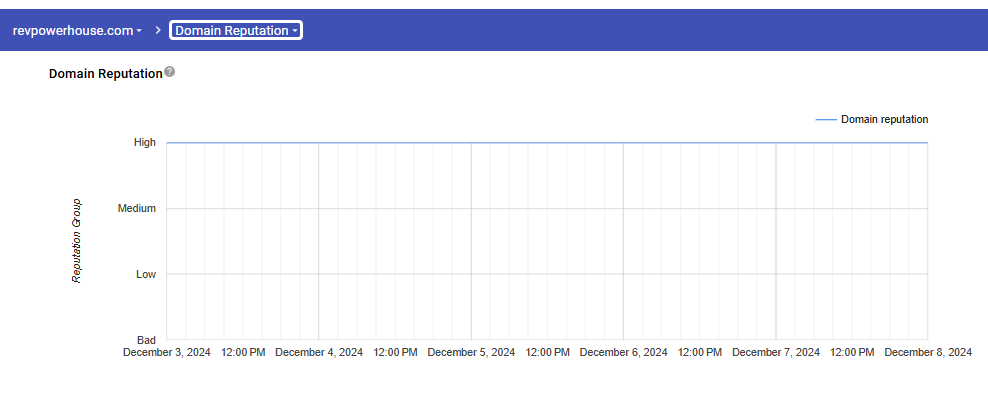Open the revpowerhouse.com domain dropdown

pyautogui.click(x=77, y=30)
